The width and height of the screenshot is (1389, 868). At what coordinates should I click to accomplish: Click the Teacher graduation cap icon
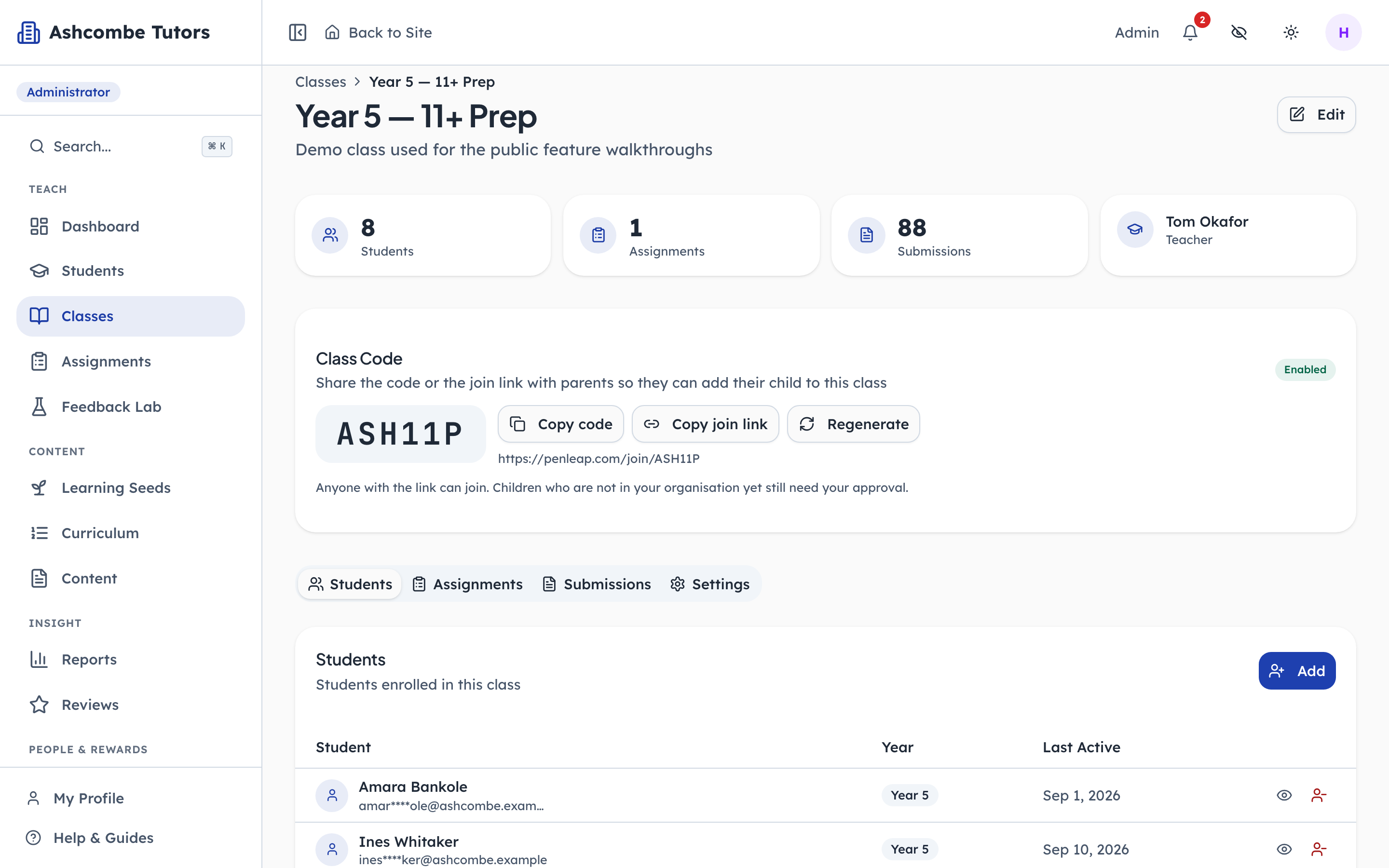click(x=1135, y=230)
